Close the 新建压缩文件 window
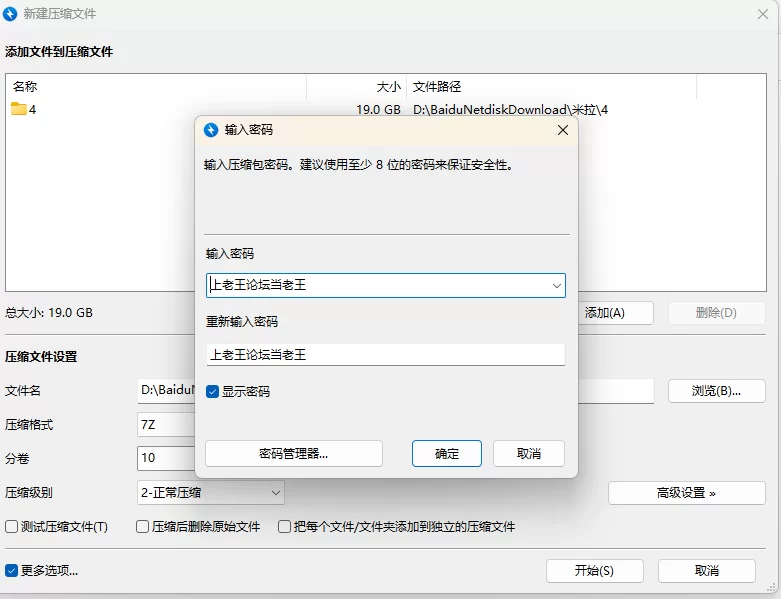 (763, 13)
